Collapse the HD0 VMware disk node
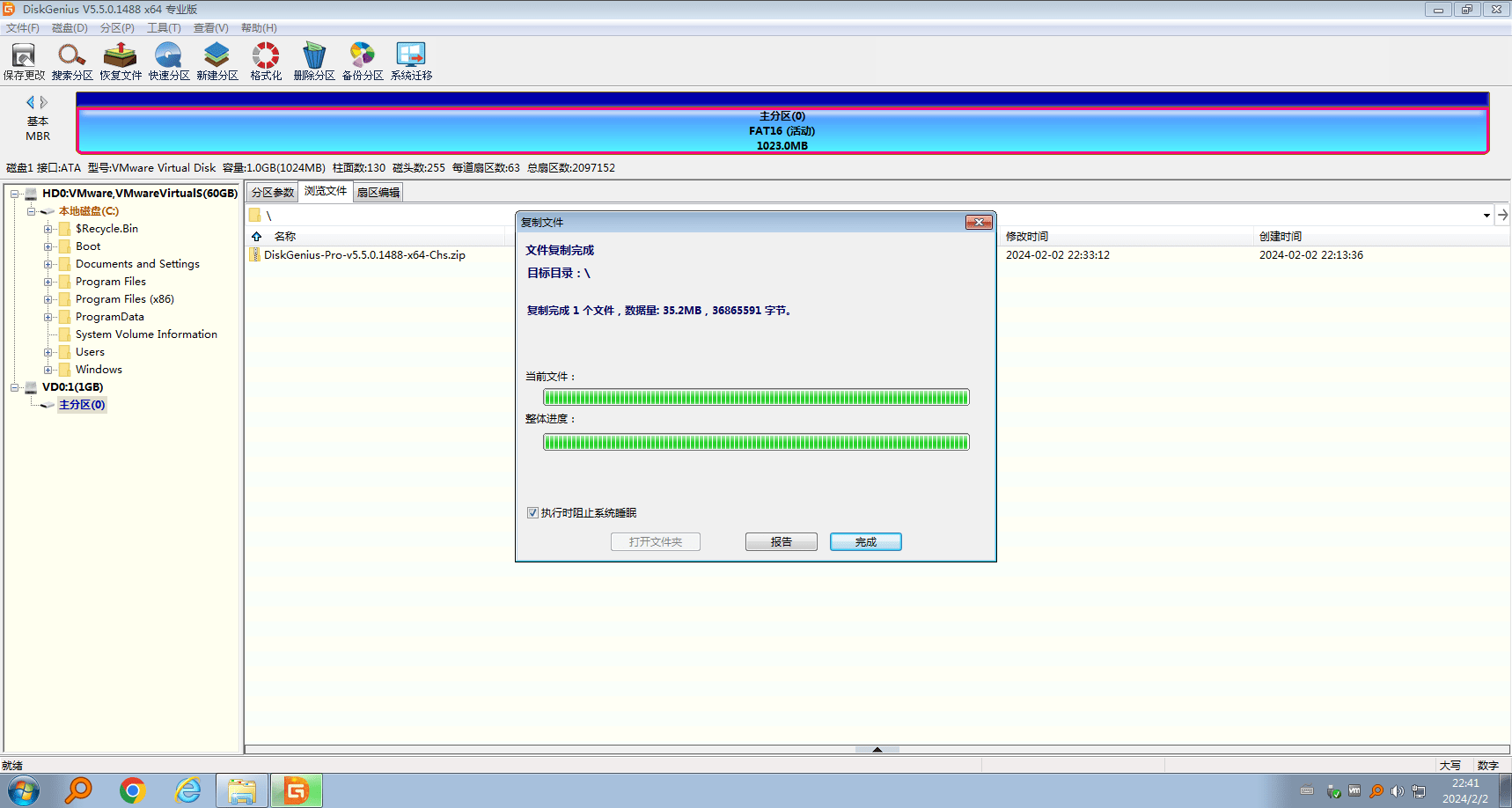Image resolution: width=1512 pixels, height=808 pixels. [15, 194]
